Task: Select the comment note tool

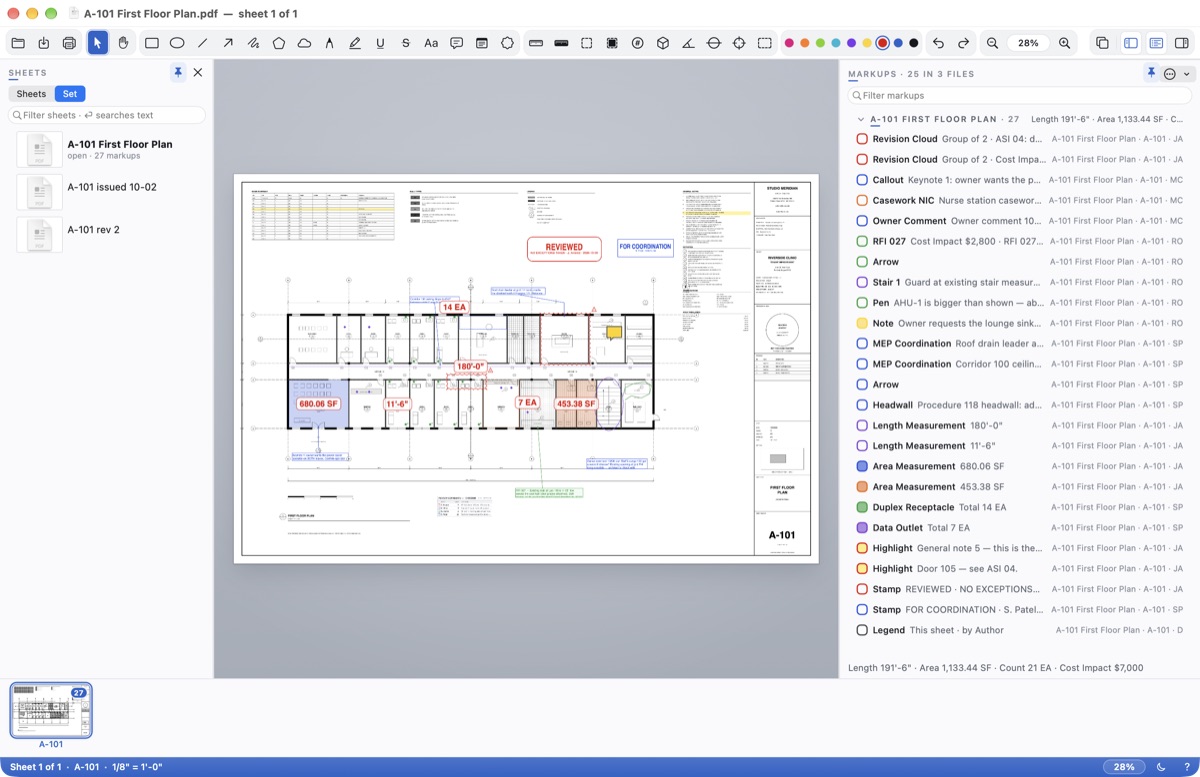Action: pyautogui.click(x=456, y=43)
